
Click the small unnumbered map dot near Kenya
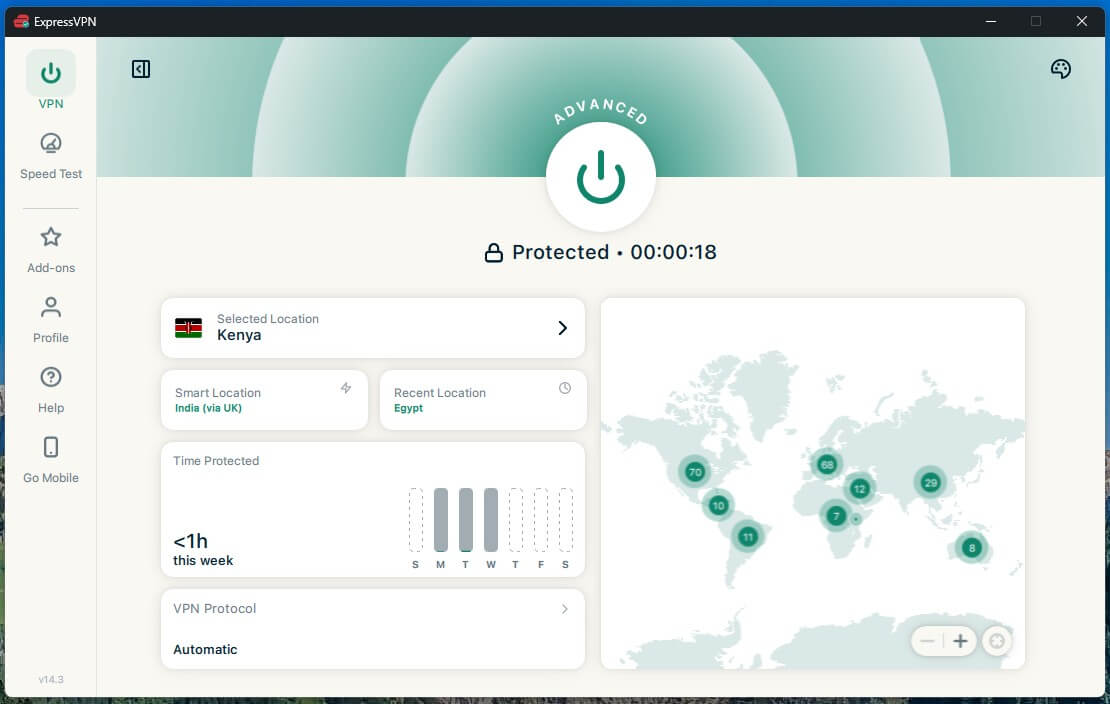pyautogui.click(x=856, y=519)
